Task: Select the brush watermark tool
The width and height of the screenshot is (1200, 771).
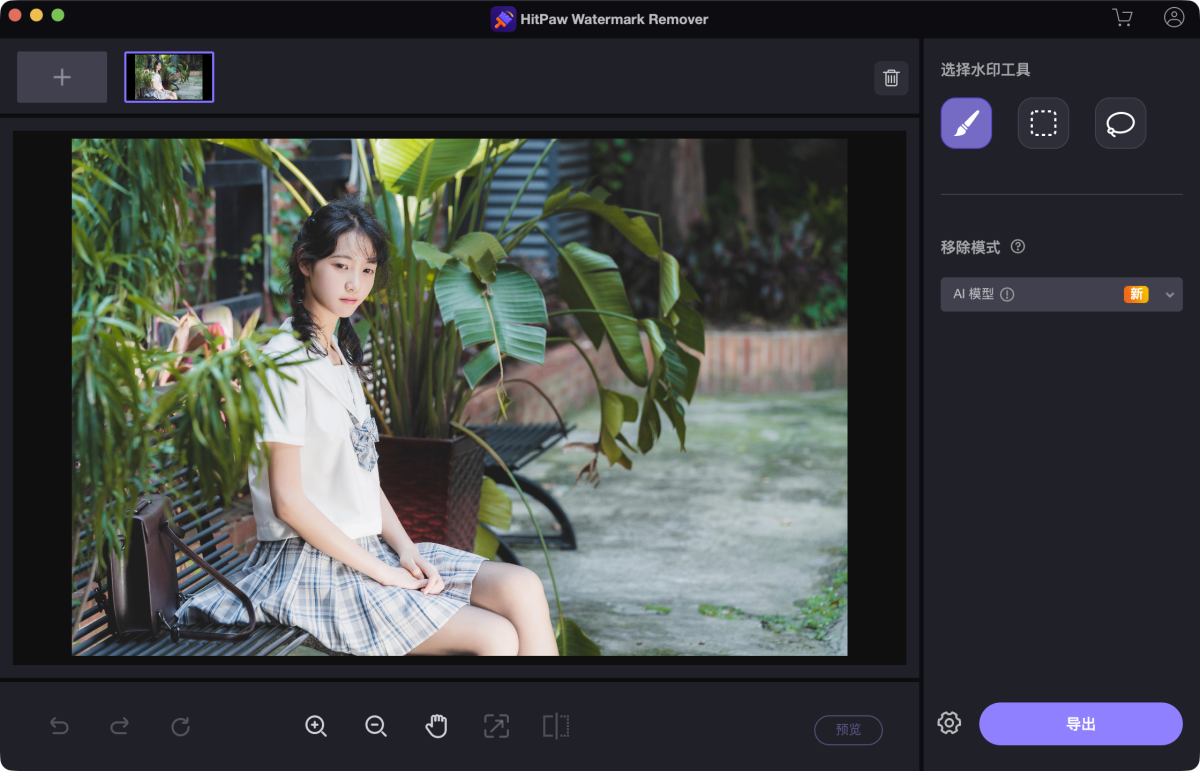Action: [966, 123]
